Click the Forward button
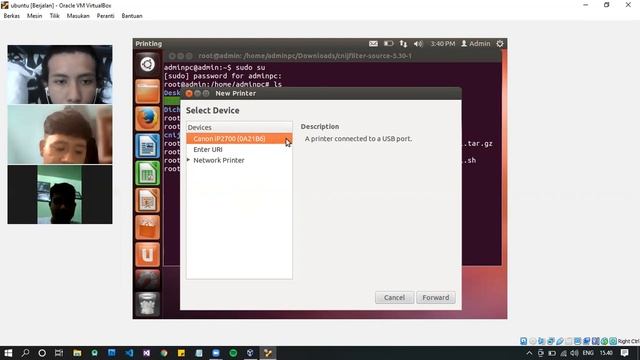 436,298
